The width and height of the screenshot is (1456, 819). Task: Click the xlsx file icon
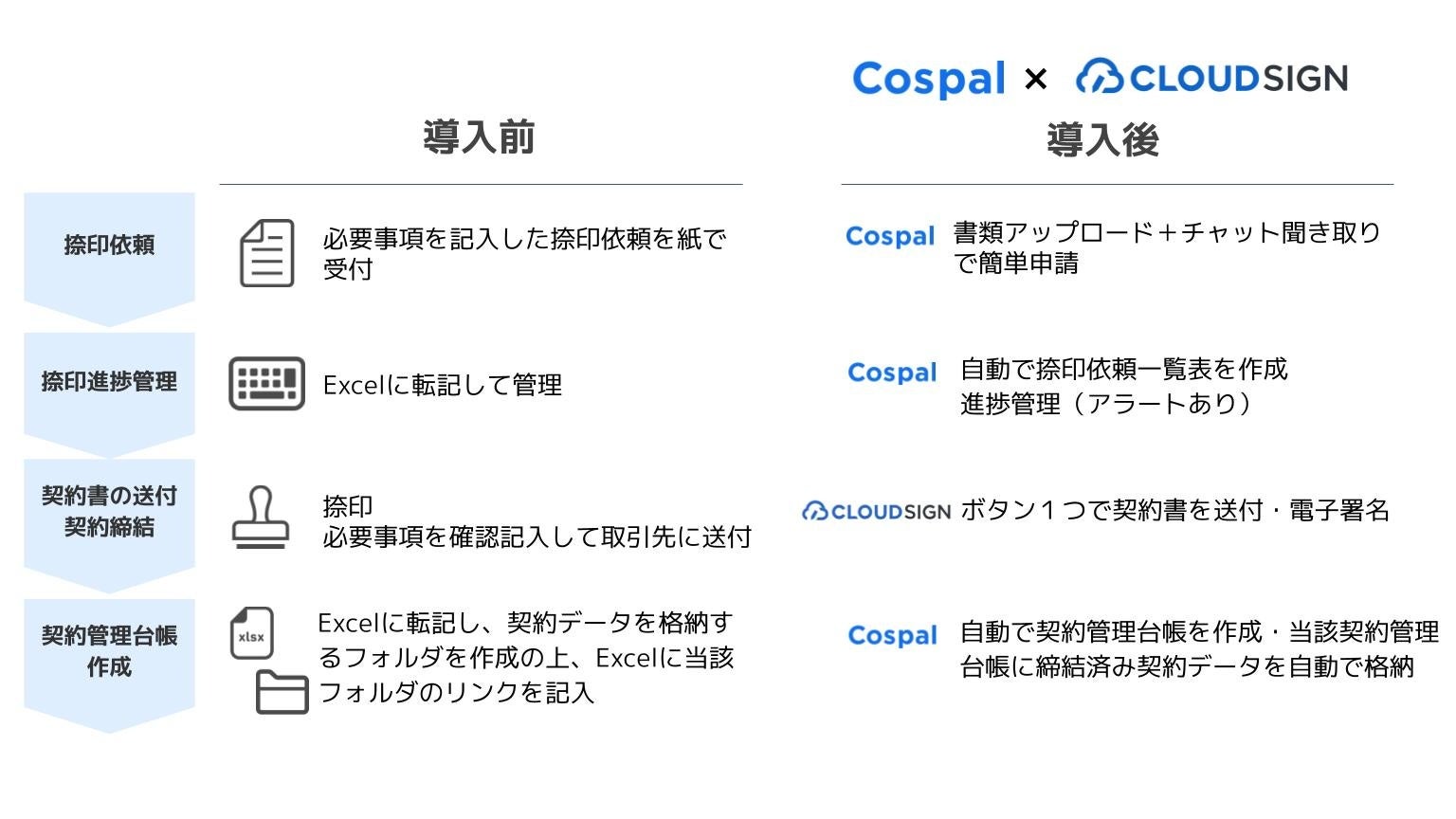[252, 633]
